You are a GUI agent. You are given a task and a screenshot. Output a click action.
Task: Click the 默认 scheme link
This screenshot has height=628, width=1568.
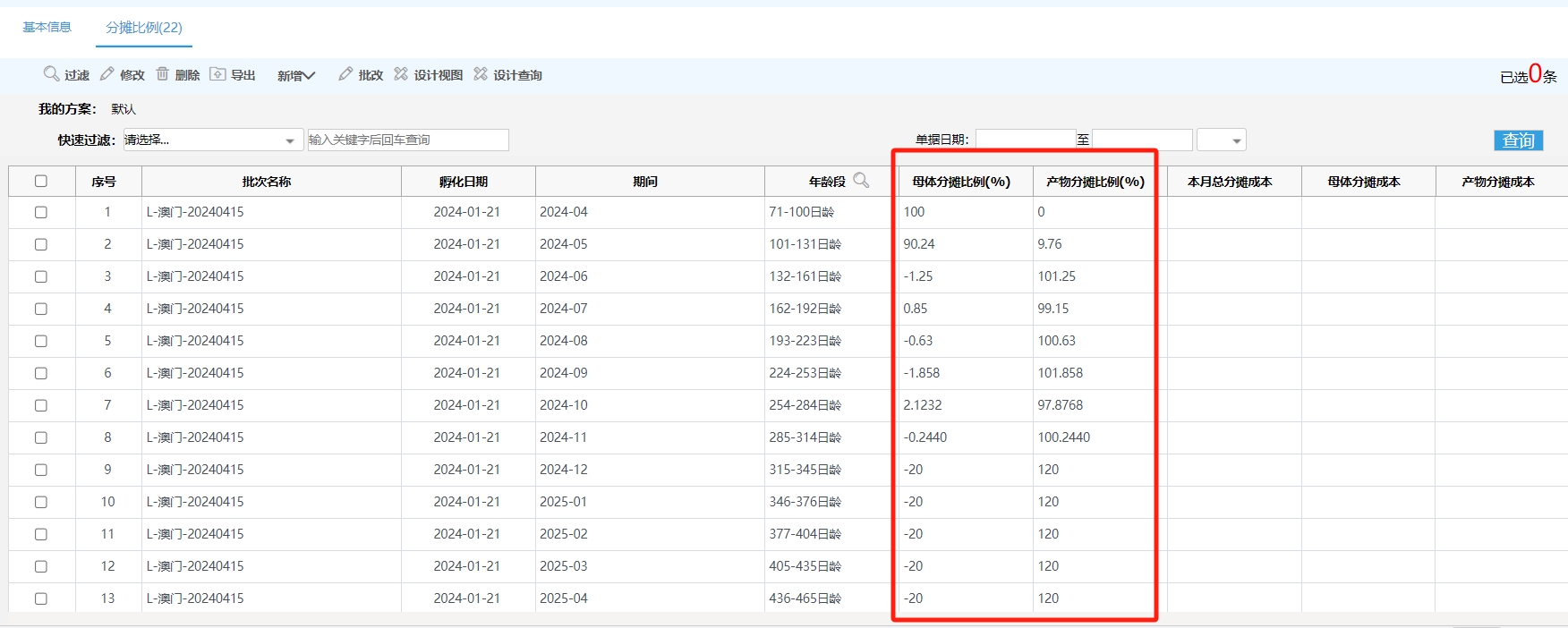(x=124, y=109)
